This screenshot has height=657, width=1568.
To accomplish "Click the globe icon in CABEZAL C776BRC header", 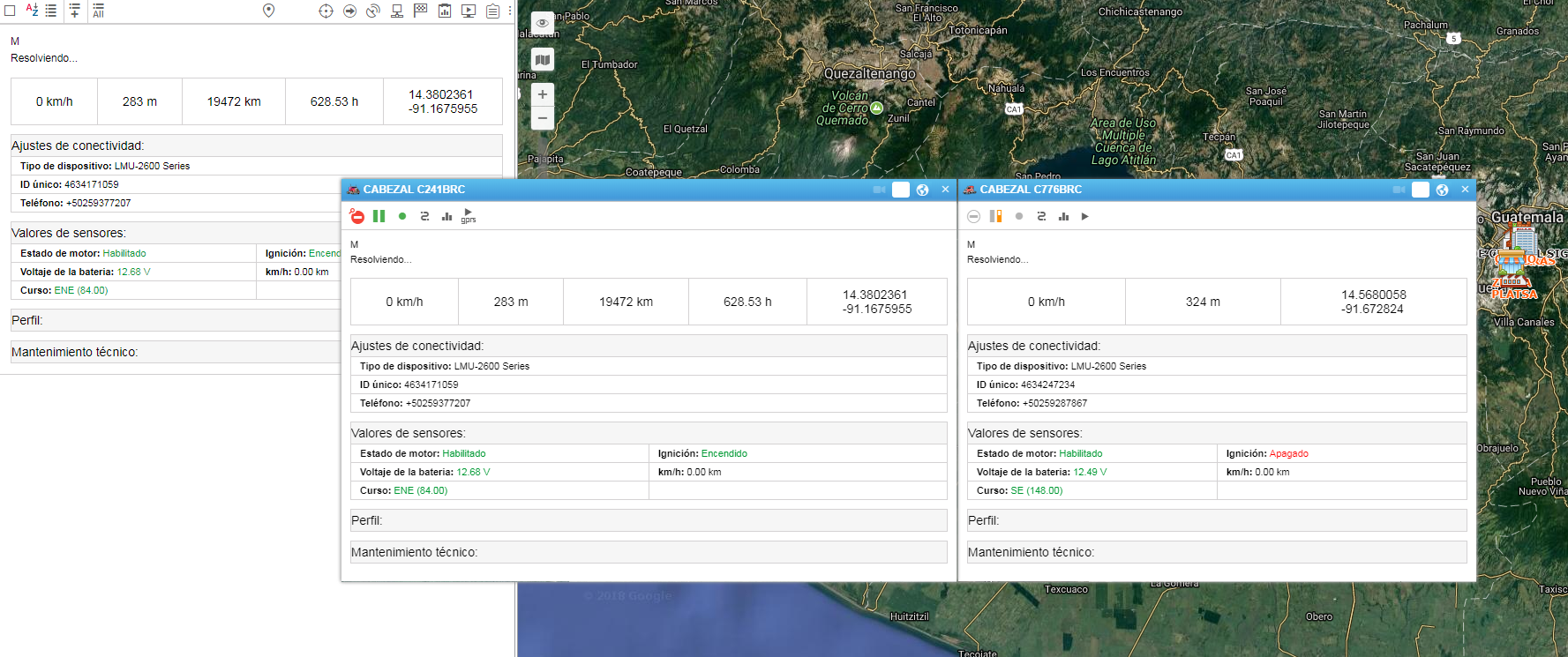I will pos(1442,190).
